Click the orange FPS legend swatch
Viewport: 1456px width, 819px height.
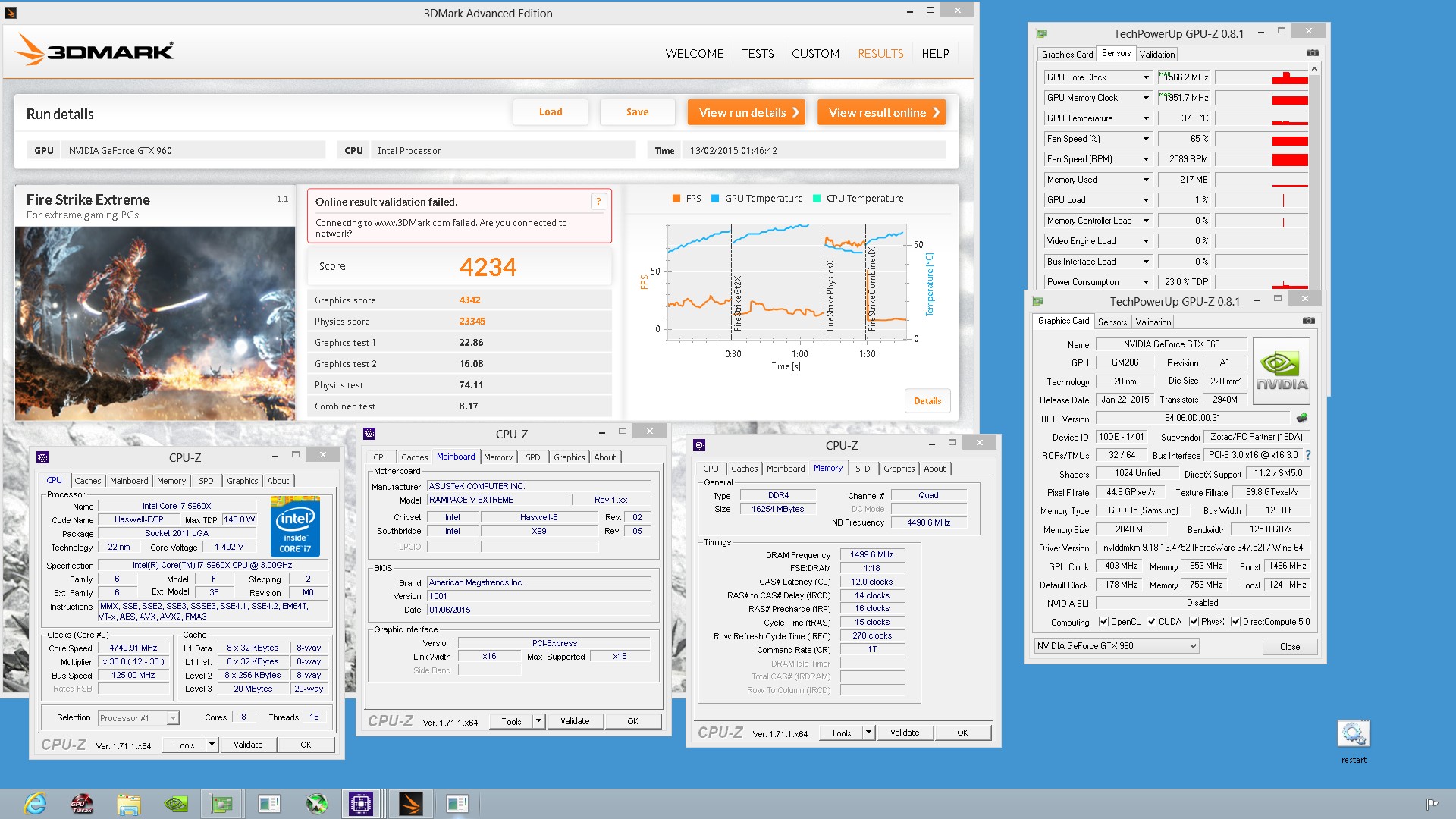[x=676, y=199]
